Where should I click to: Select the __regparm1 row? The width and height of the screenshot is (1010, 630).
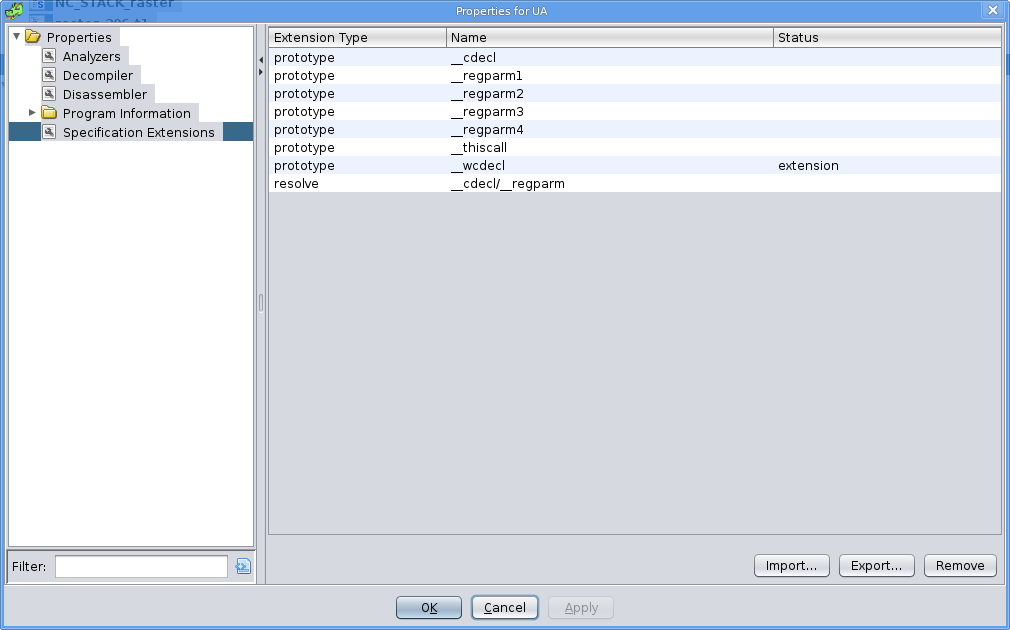635,75
